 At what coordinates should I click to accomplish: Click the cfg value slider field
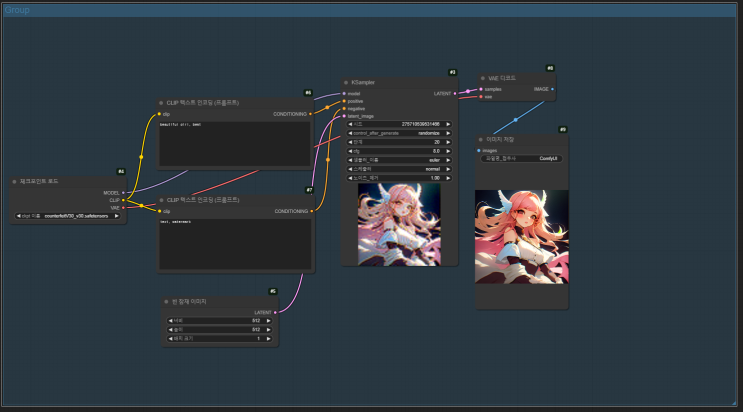[x=400, y=151]
